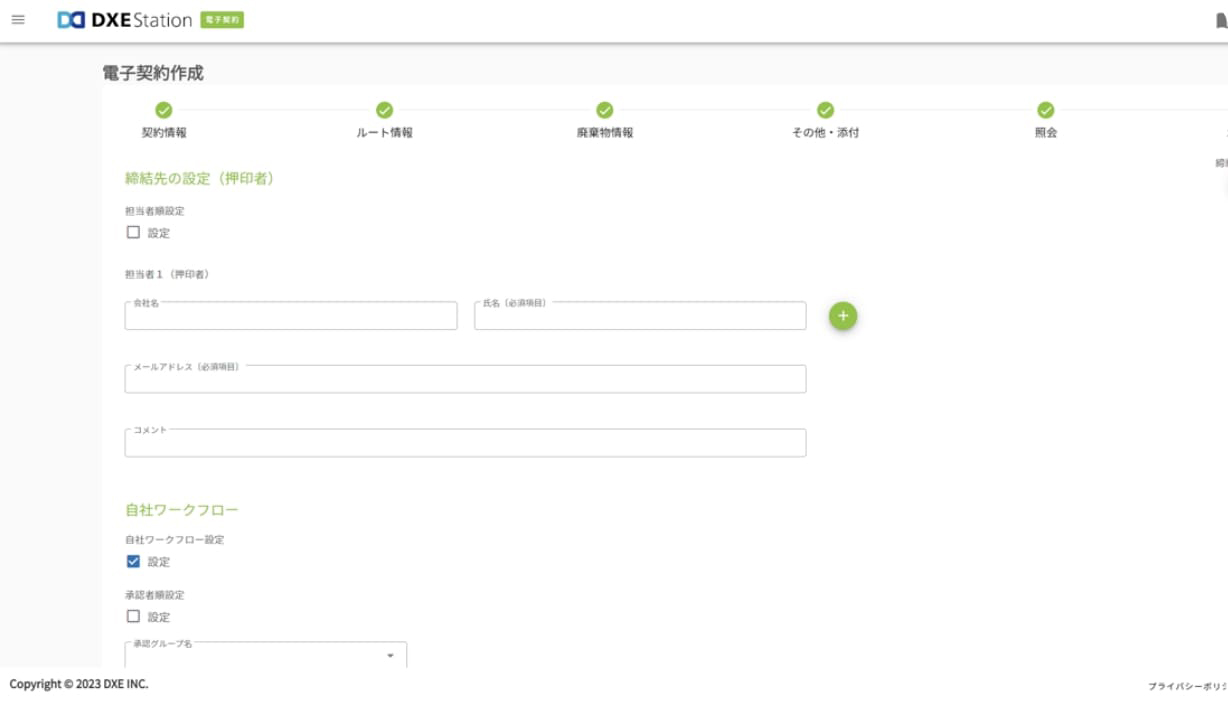Add another signer with the plus button
The image size is (1228, 706).
pyautogui.click(x=843, y=316)
